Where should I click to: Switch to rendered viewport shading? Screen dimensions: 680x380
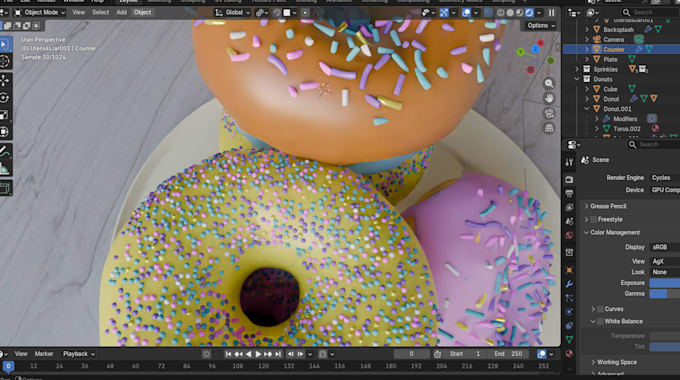click(529, 13)
